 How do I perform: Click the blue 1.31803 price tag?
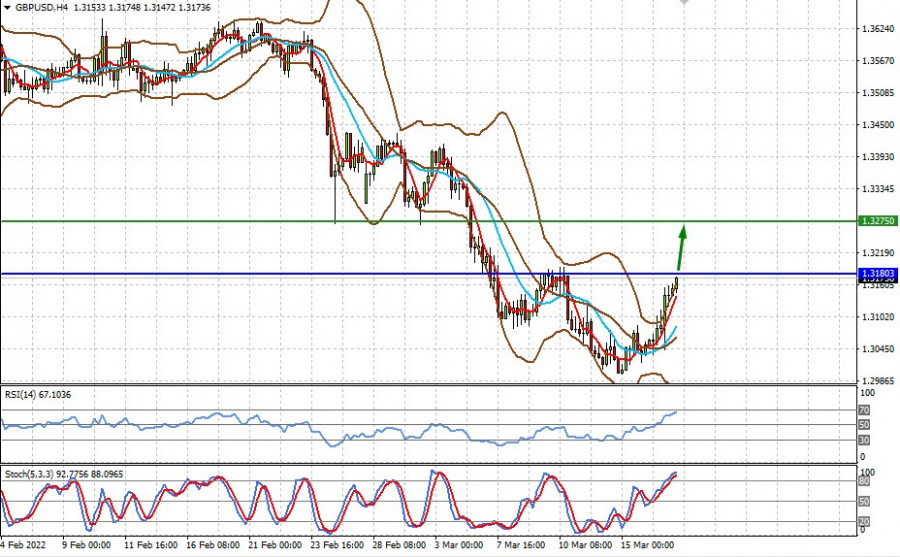(x=878, y=274)
